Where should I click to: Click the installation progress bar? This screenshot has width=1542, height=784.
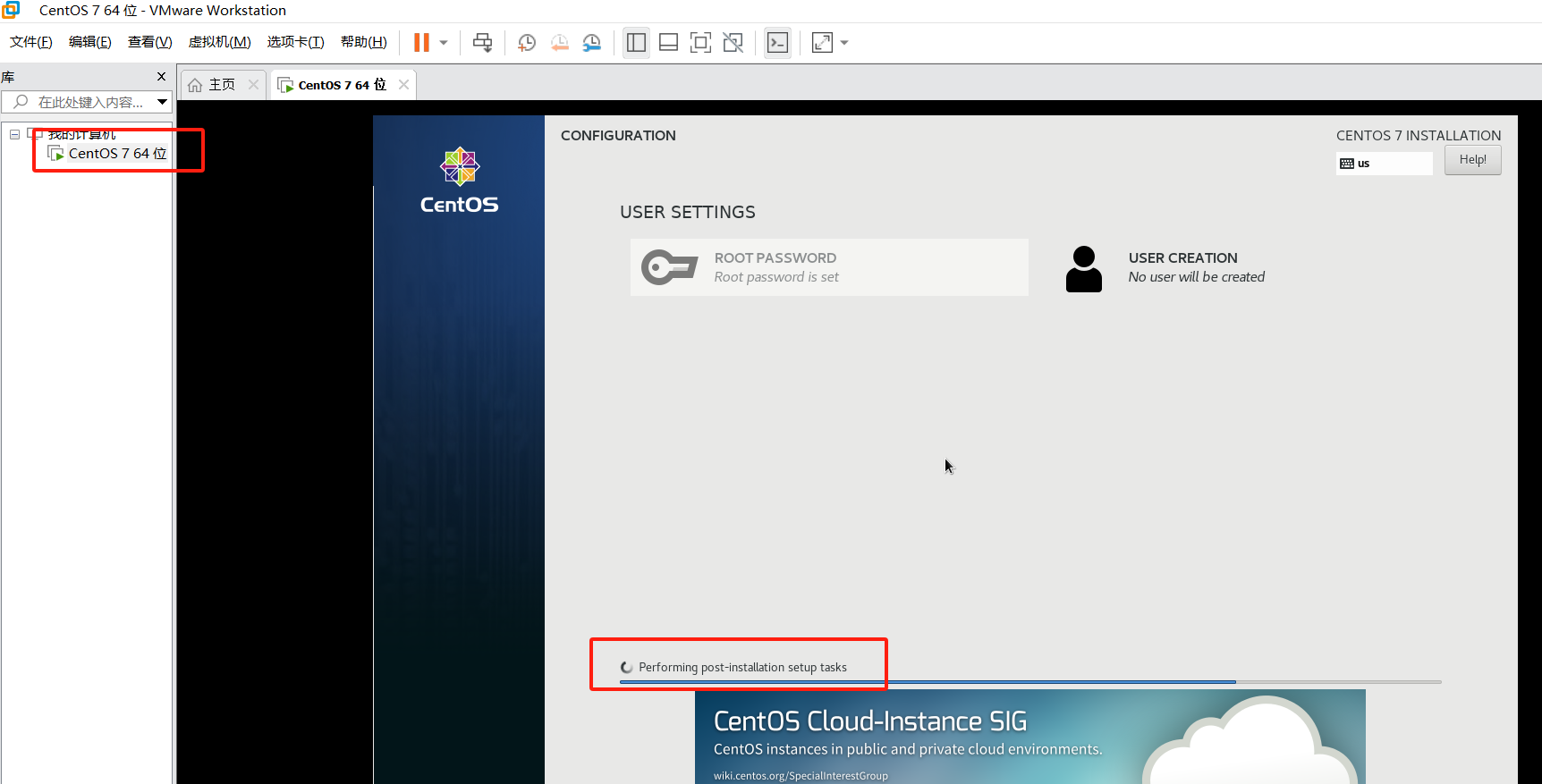click(1030, 682)
